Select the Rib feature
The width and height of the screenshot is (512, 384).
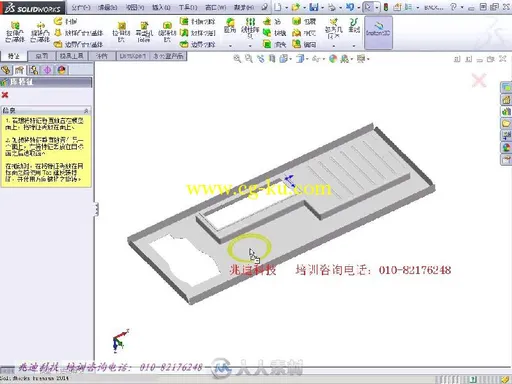click(x=272, y=22)
